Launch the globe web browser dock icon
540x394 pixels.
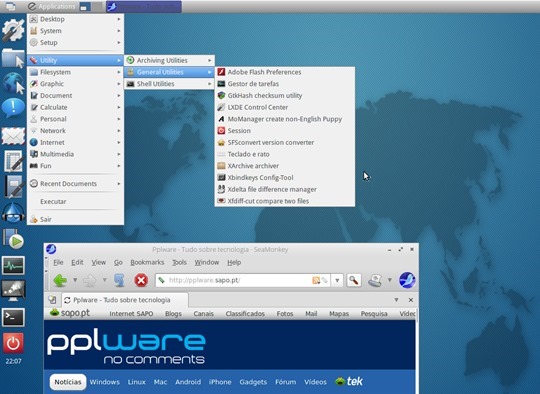coord(13,83)
